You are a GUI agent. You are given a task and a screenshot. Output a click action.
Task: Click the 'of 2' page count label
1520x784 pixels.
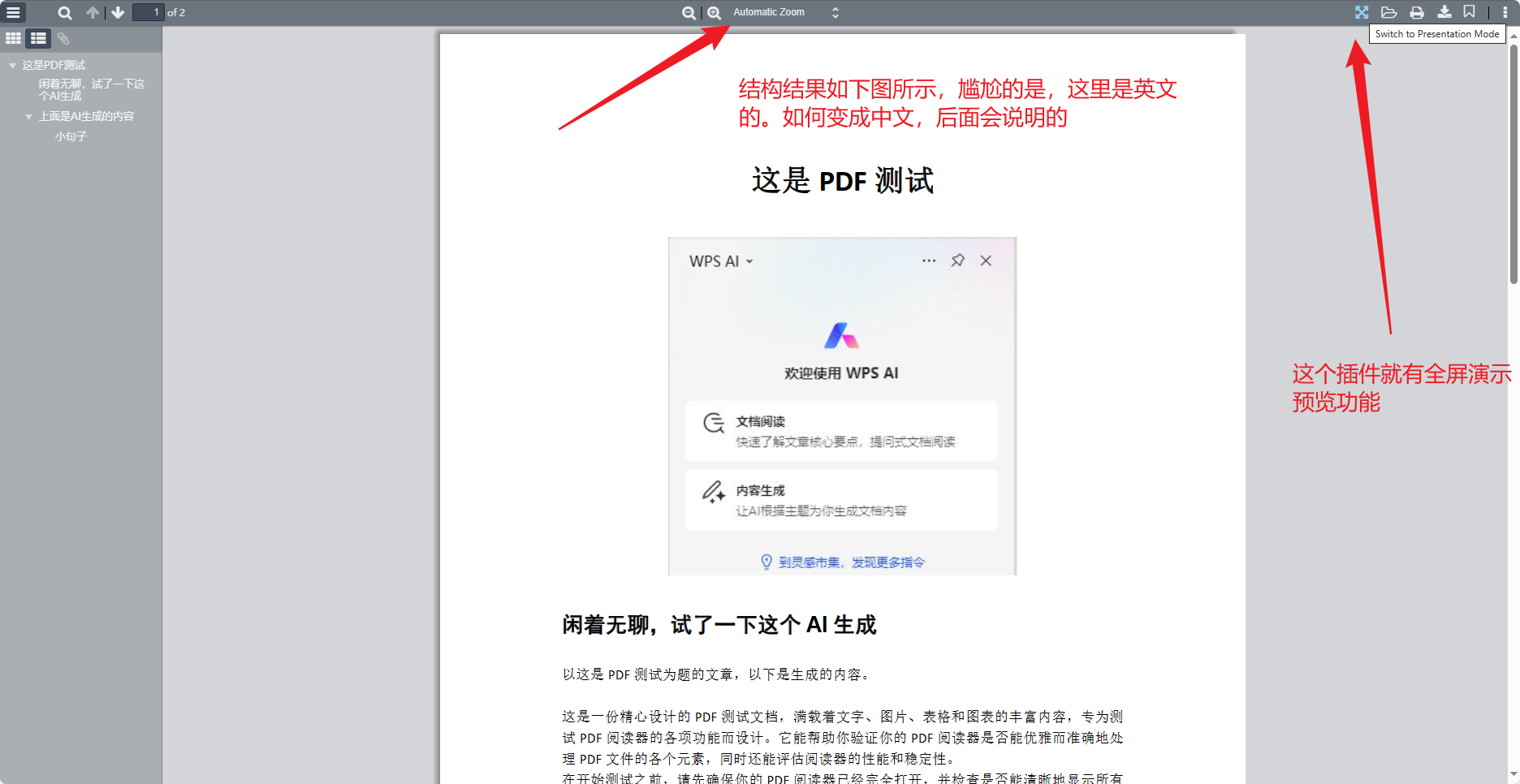point(176,12)
